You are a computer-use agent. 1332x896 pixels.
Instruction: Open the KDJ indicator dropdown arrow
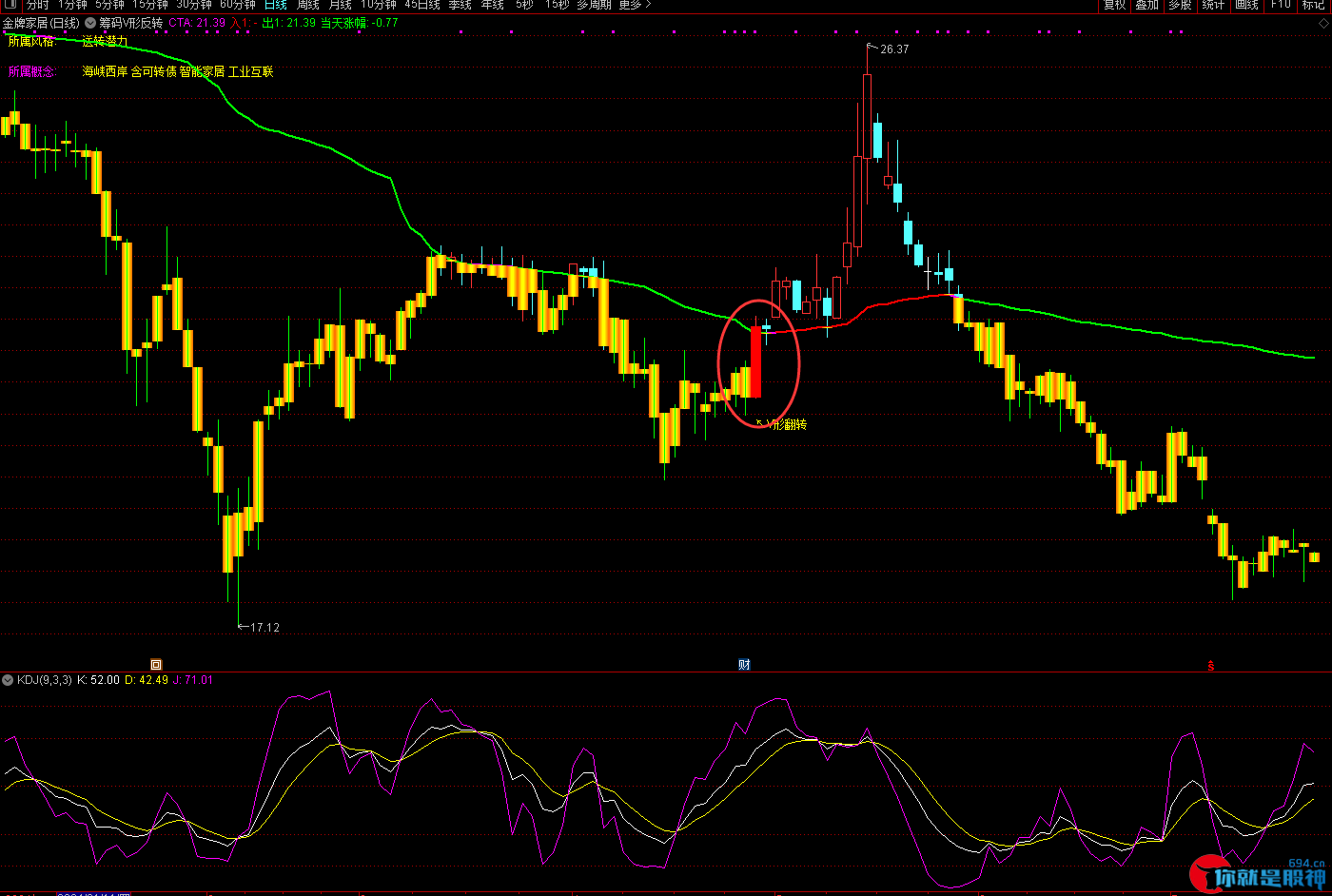pos(8,680)
